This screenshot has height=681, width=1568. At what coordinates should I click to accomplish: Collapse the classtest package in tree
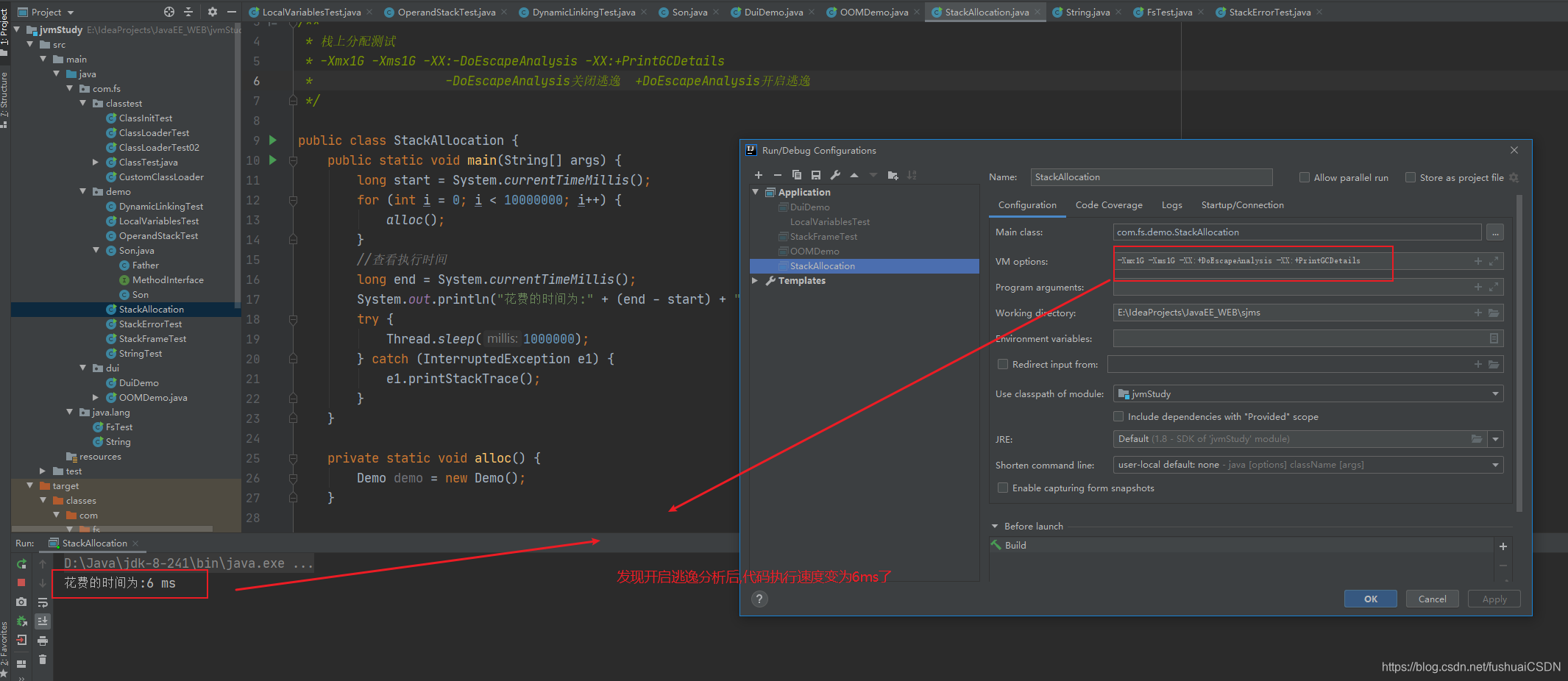tap(83, 103)
